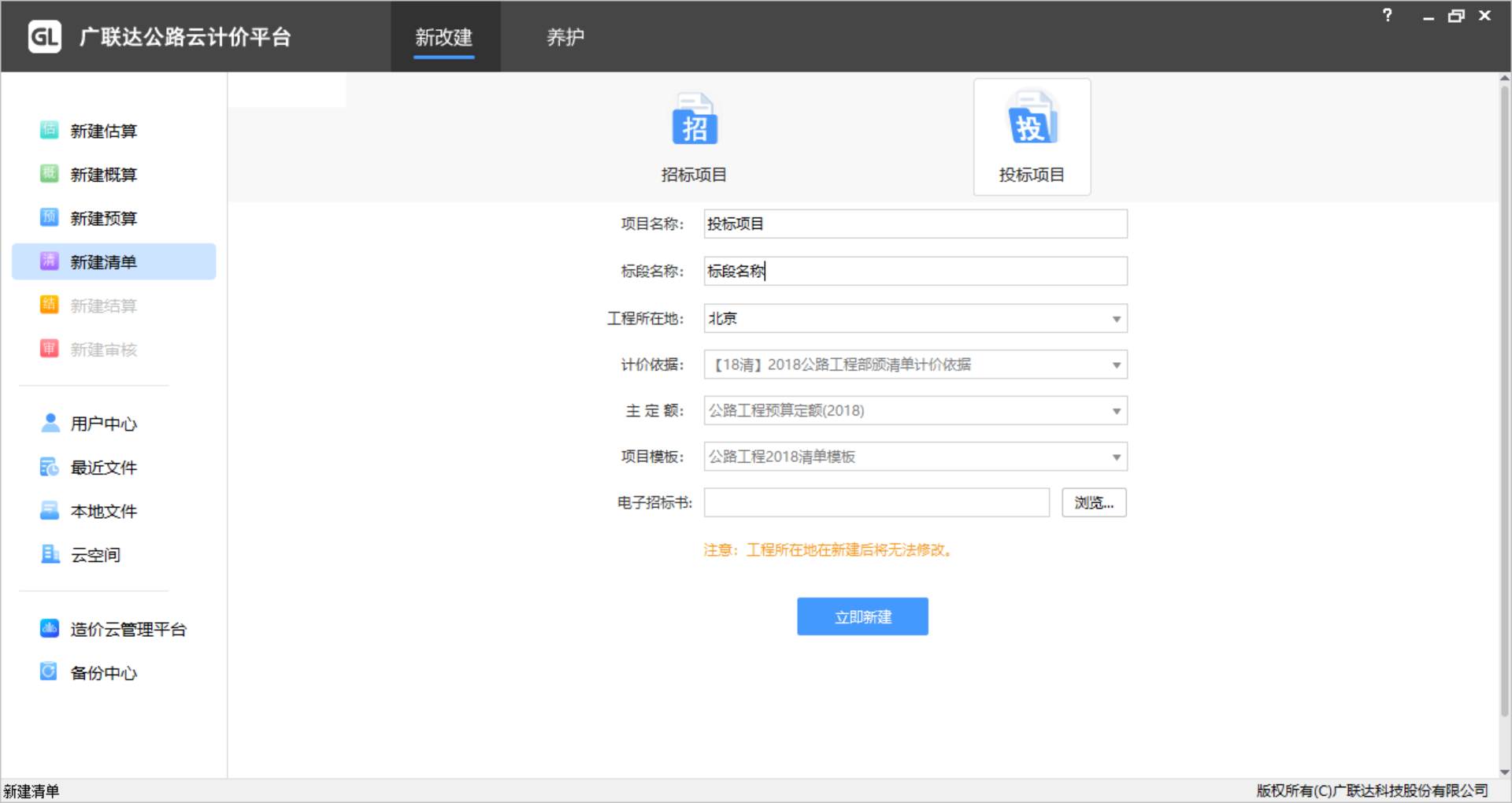The image size is (1512, 803).
Task: Open the 【18清】2018公路工程部颁清单计价依据 combo box
Action: pyautogui.click(x=915, y=364)
